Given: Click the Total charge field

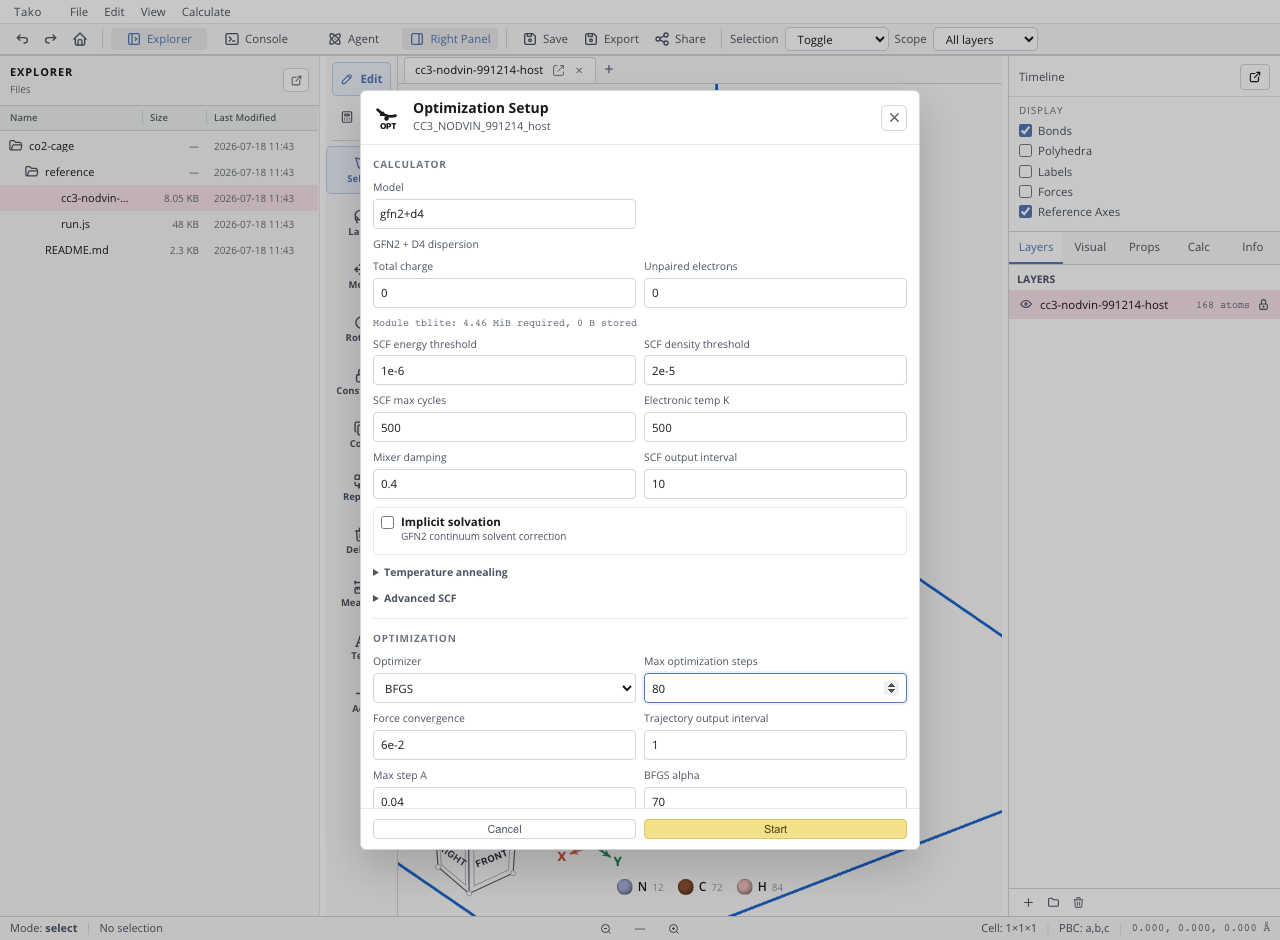Looking at the screenshot, I should point(504,293).
